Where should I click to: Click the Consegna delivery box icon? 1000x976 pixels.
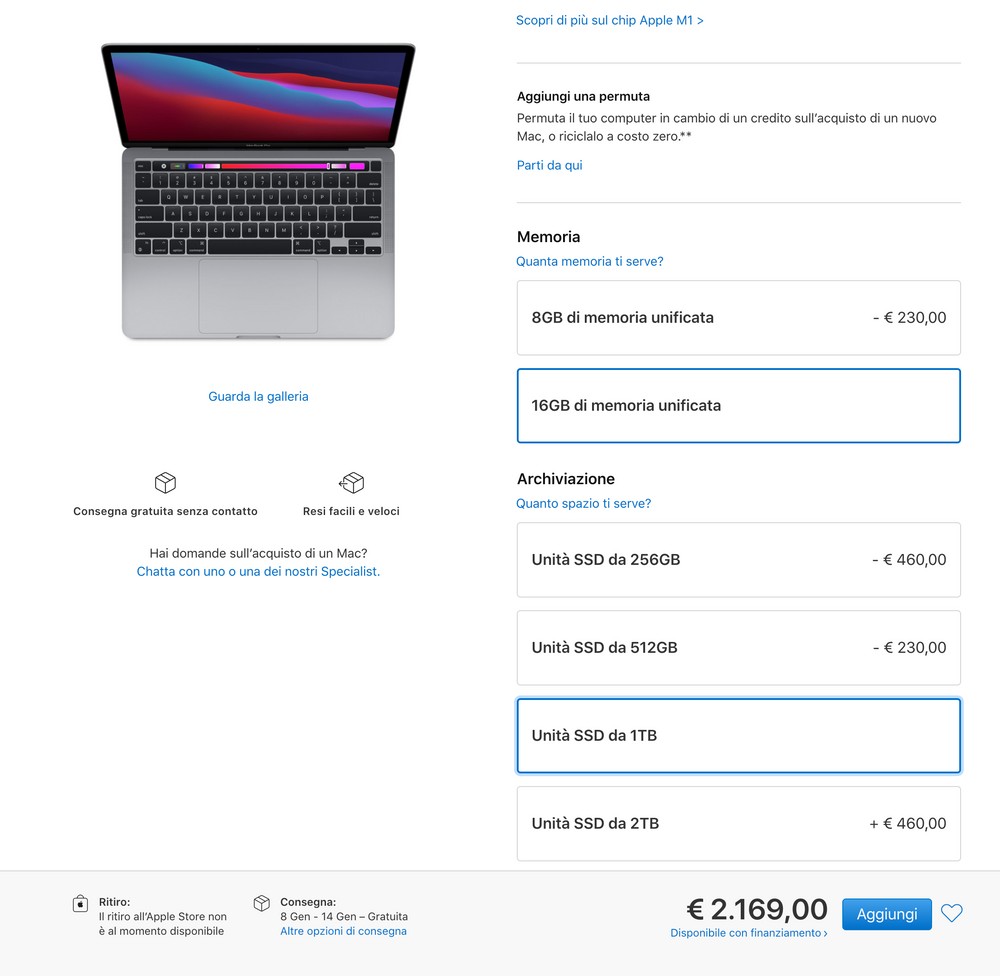coord(261,903)
